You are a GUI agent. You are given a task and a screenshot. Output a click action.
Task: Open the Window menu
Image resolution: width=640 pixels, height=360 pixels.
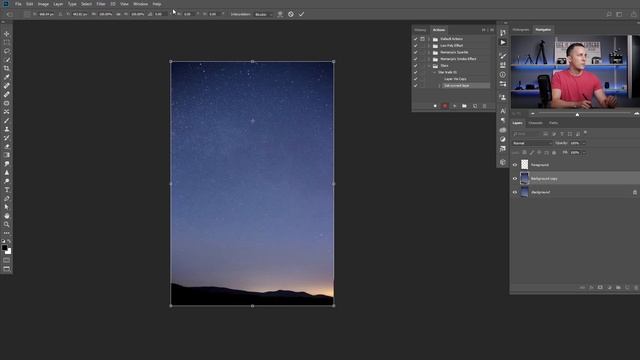pos(141,4)
